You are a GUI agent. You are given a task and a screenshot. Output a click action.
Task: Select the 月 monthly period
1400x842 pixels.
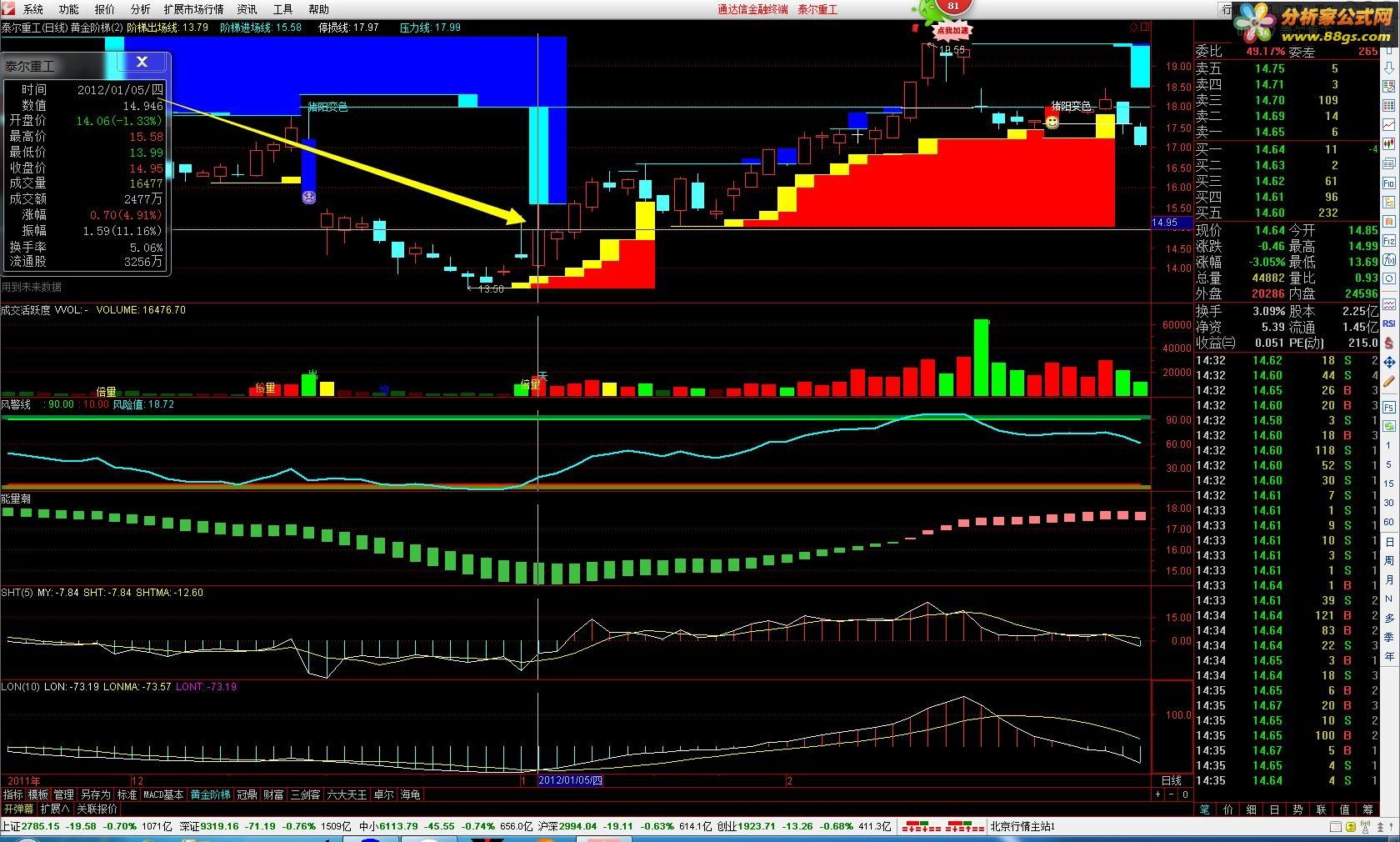tap(1388, 580)
